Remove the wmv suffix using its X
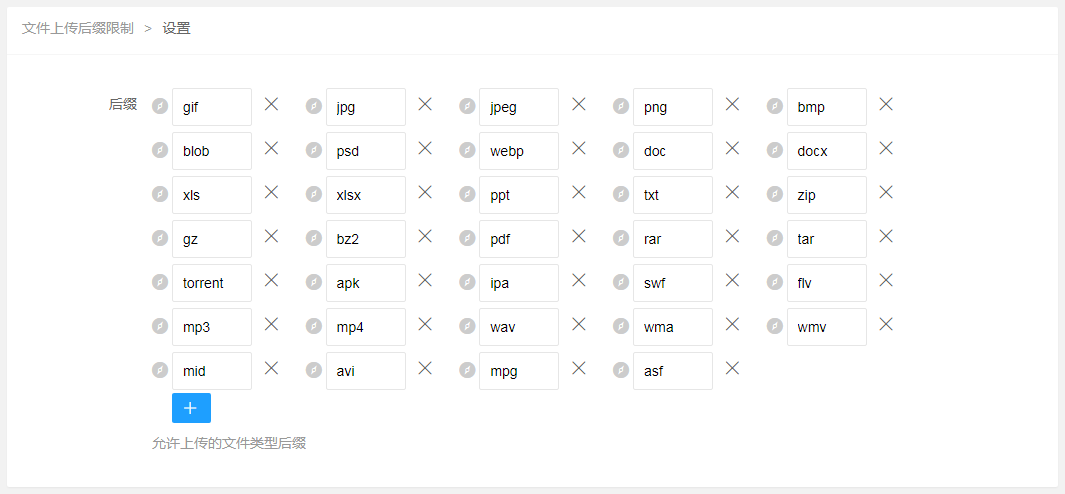The image size is (1065, 494). point(886,324)
